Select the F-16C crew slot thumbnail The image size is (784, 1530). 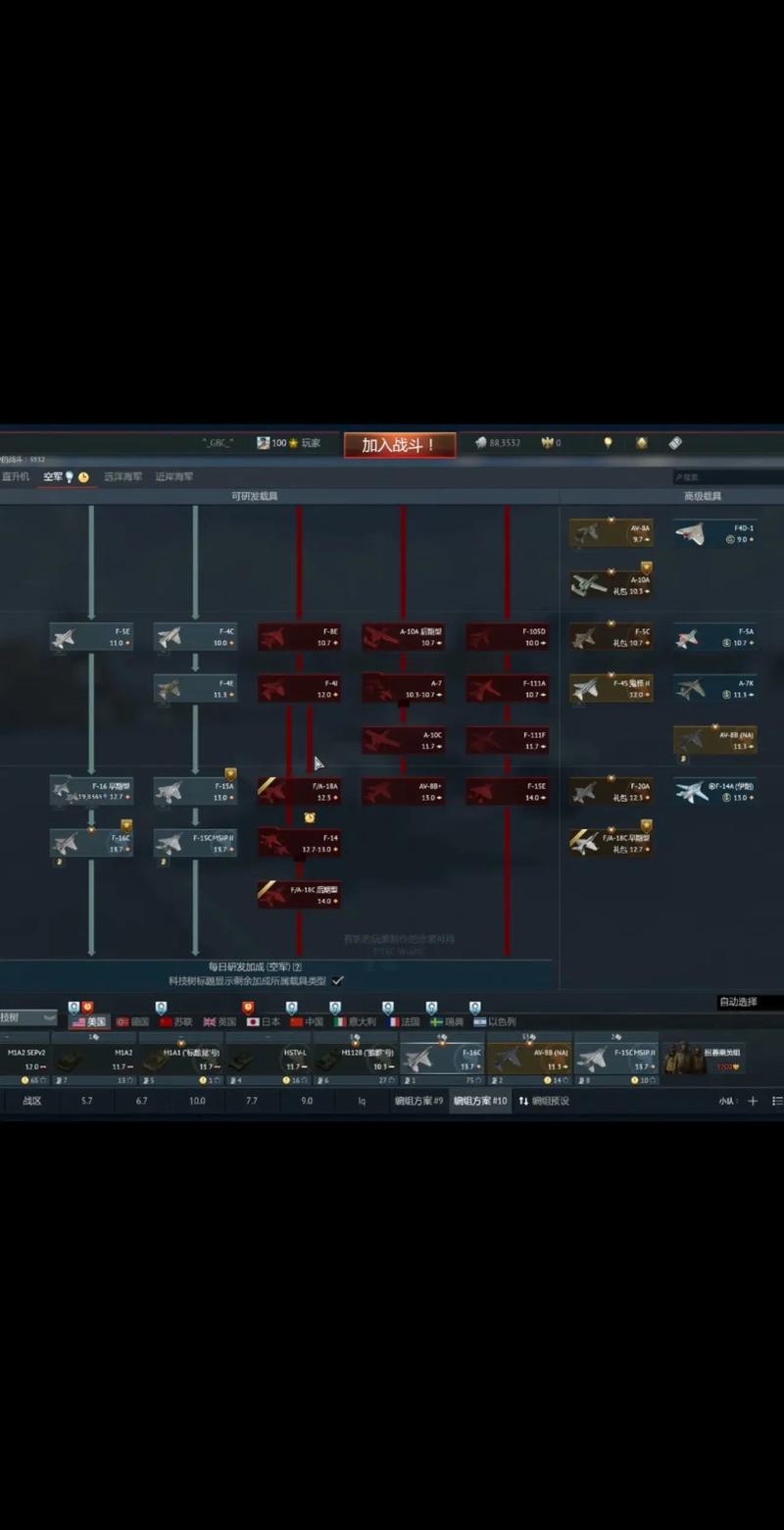[x=442, y=1059]
